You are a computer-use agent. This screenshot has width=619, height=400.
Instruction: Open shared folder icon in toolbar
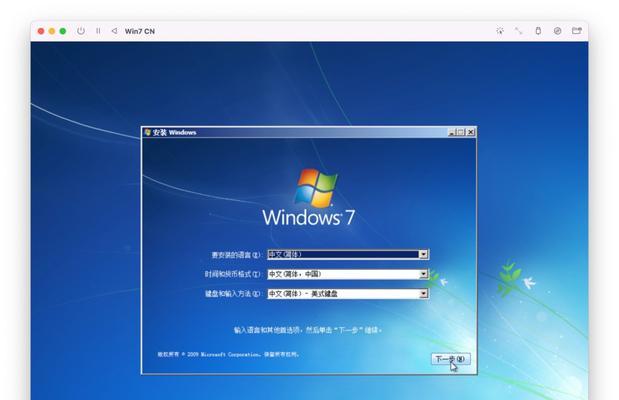(577, 31)
